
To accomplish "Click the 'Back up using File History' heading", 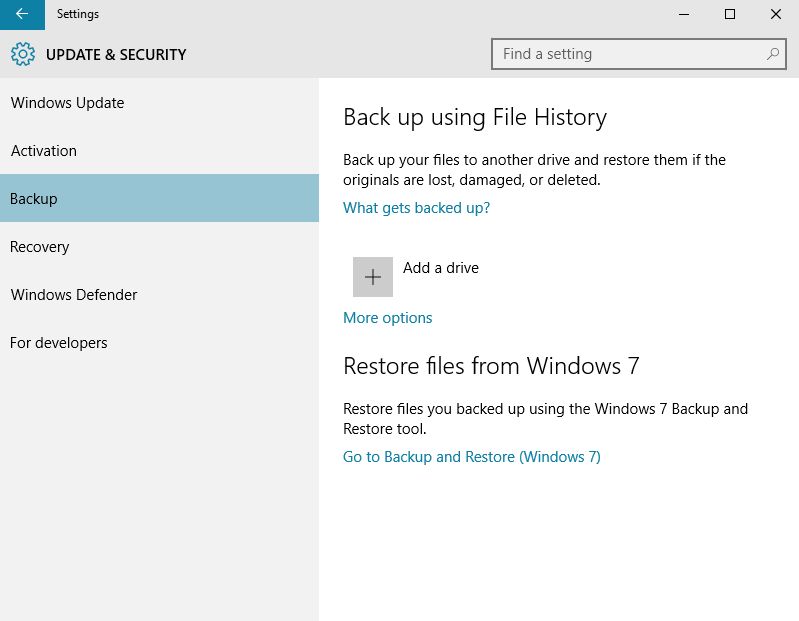I will [x=475, y=117].
